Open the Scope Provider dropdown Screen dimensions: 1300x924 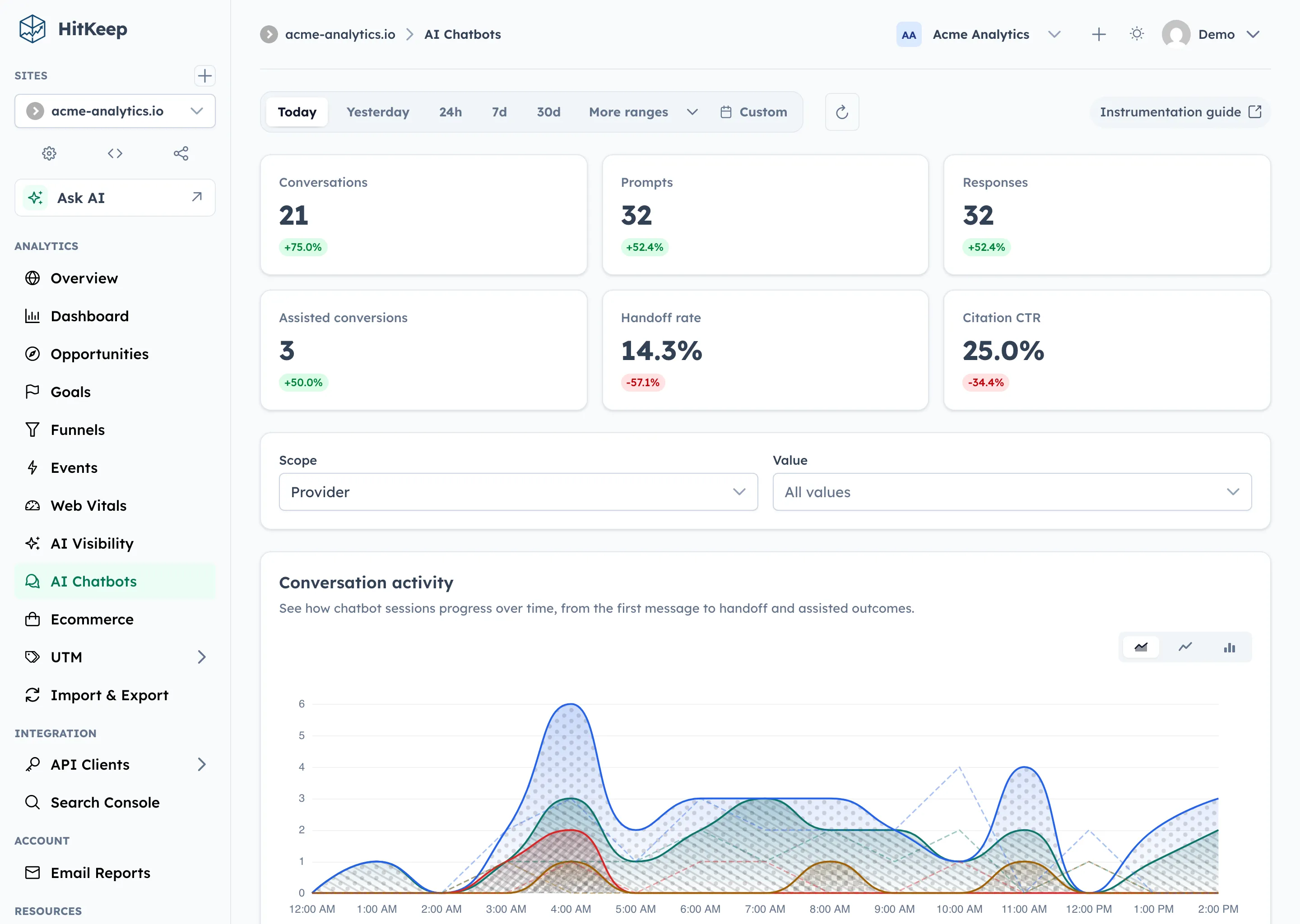click(x=518, y=492)
